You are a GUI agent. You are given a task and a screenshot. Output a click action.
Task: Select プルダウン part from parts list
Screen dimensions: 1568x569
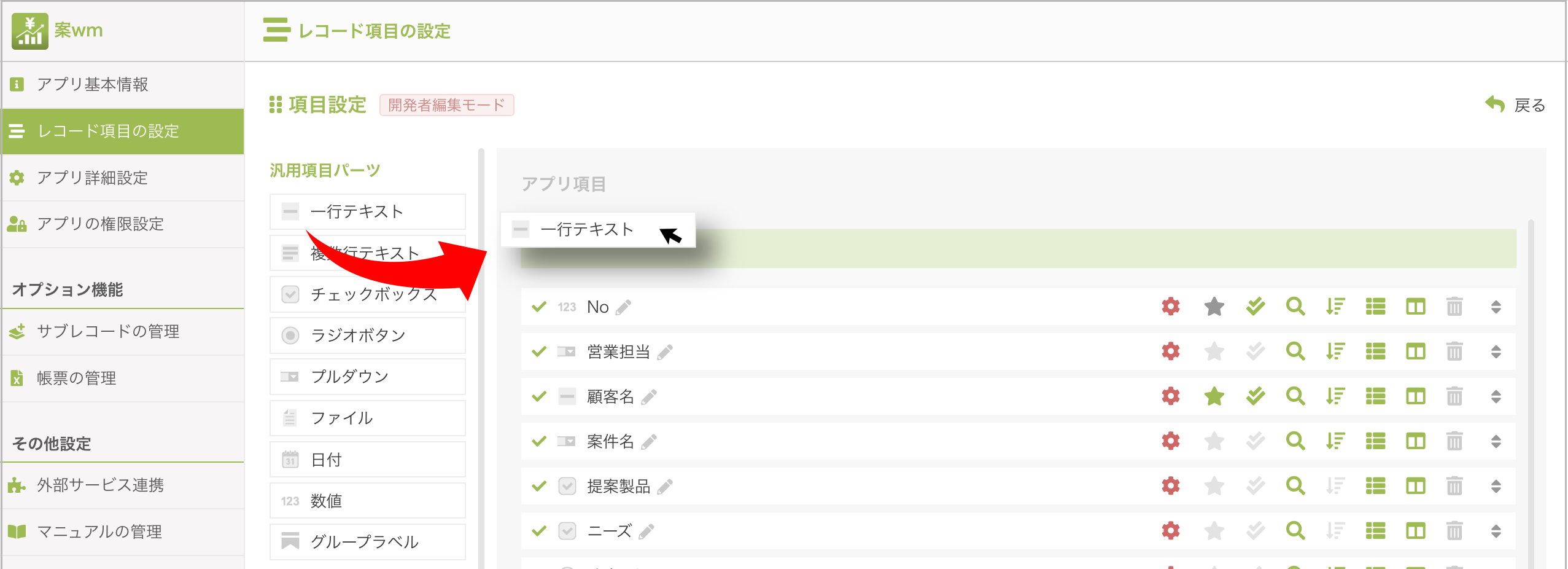(x=367, y=377)
